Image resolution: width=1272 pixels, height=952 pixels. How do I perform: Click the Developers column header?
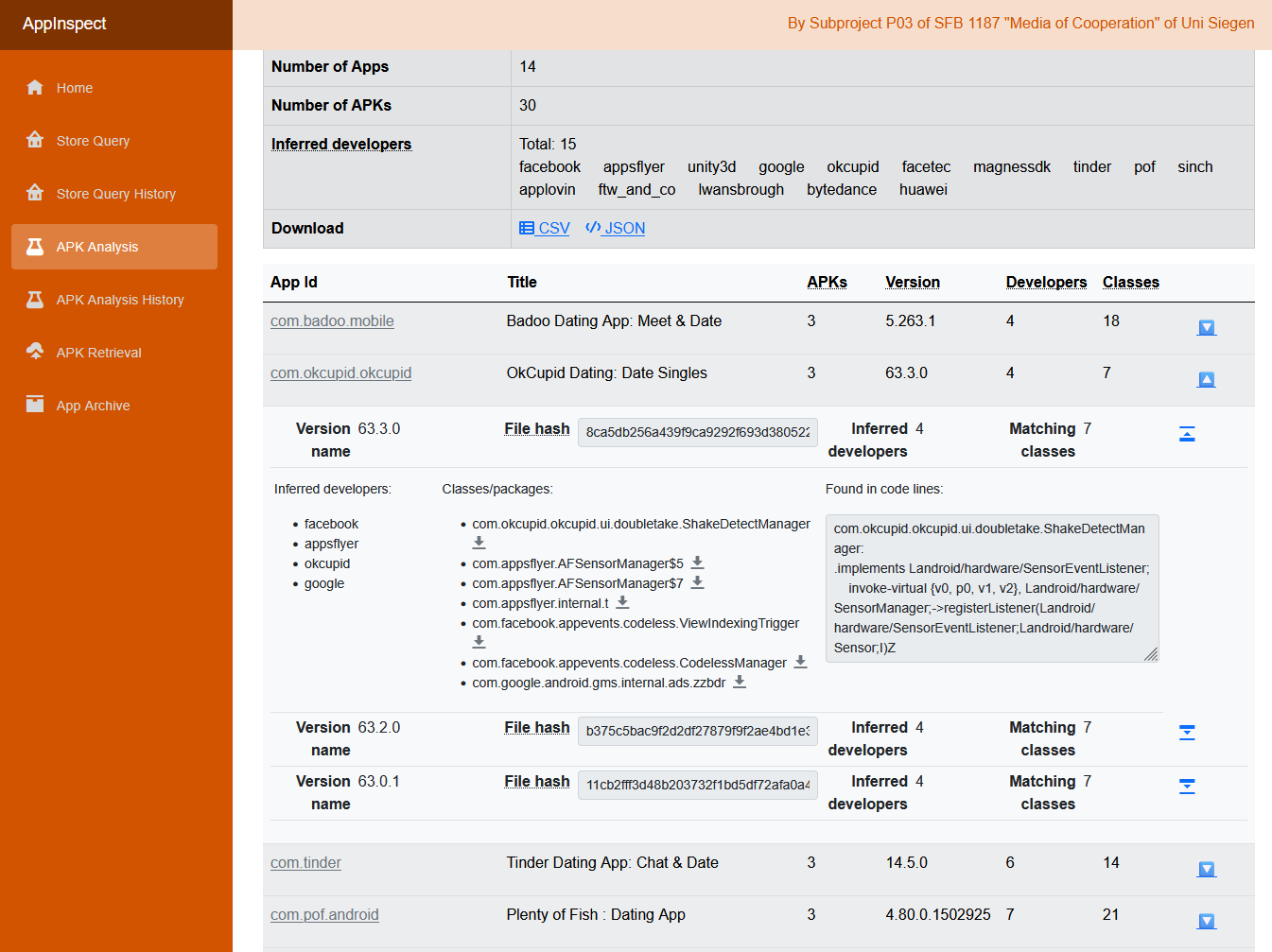[1046, 283]
